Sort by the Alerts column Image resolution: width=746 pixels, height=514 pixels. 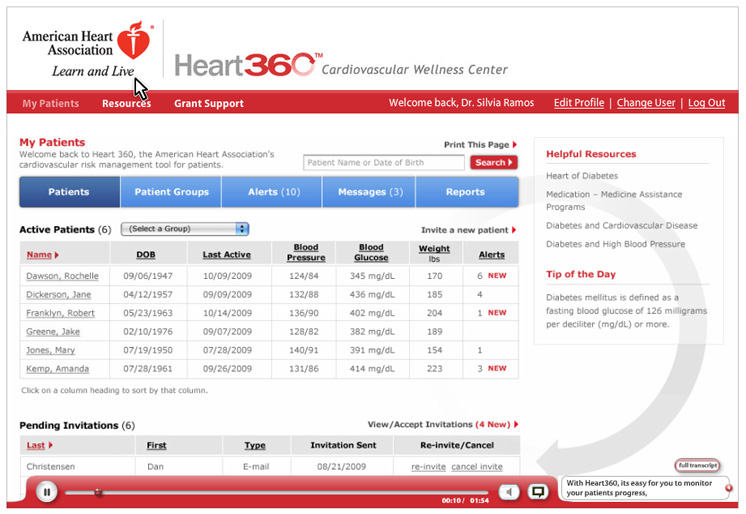coord(491,255)
